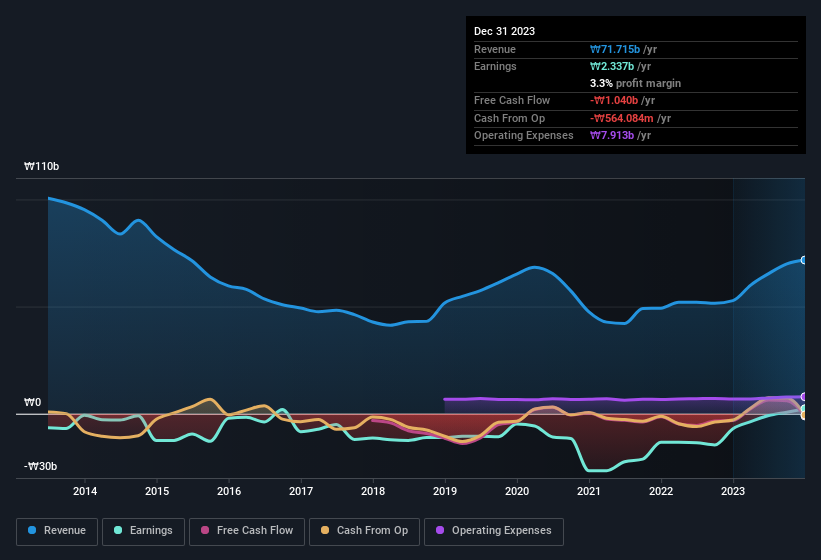Click the Operating Expenses label in tooltip
Image resolution: width=821 pixels, height=560 pixels.
pos(524,136)
